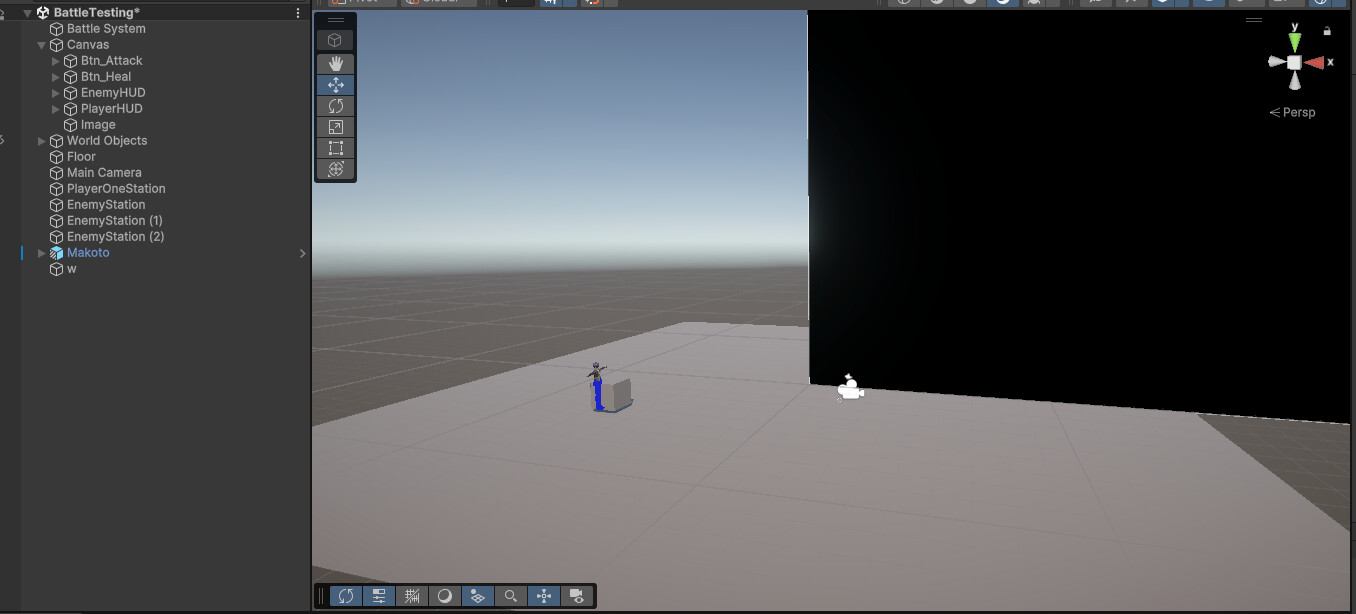The width and height of the screenshot is (1356, 614).
Task: Expand World Objects in the Hierarchy
Action: (x=41, y=140)
